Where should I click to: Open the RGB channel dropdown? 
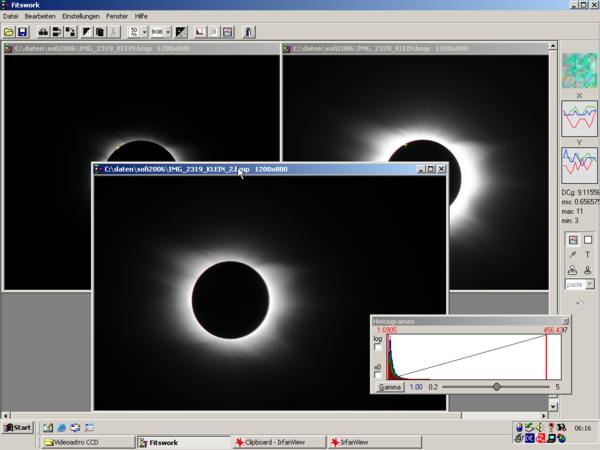pos(168,32)
